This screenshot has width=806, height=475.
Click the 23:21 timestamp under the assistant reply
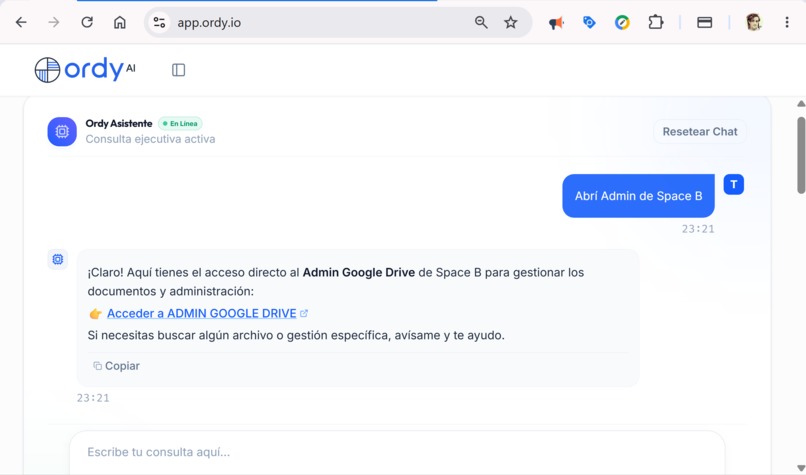coord(93,398)
